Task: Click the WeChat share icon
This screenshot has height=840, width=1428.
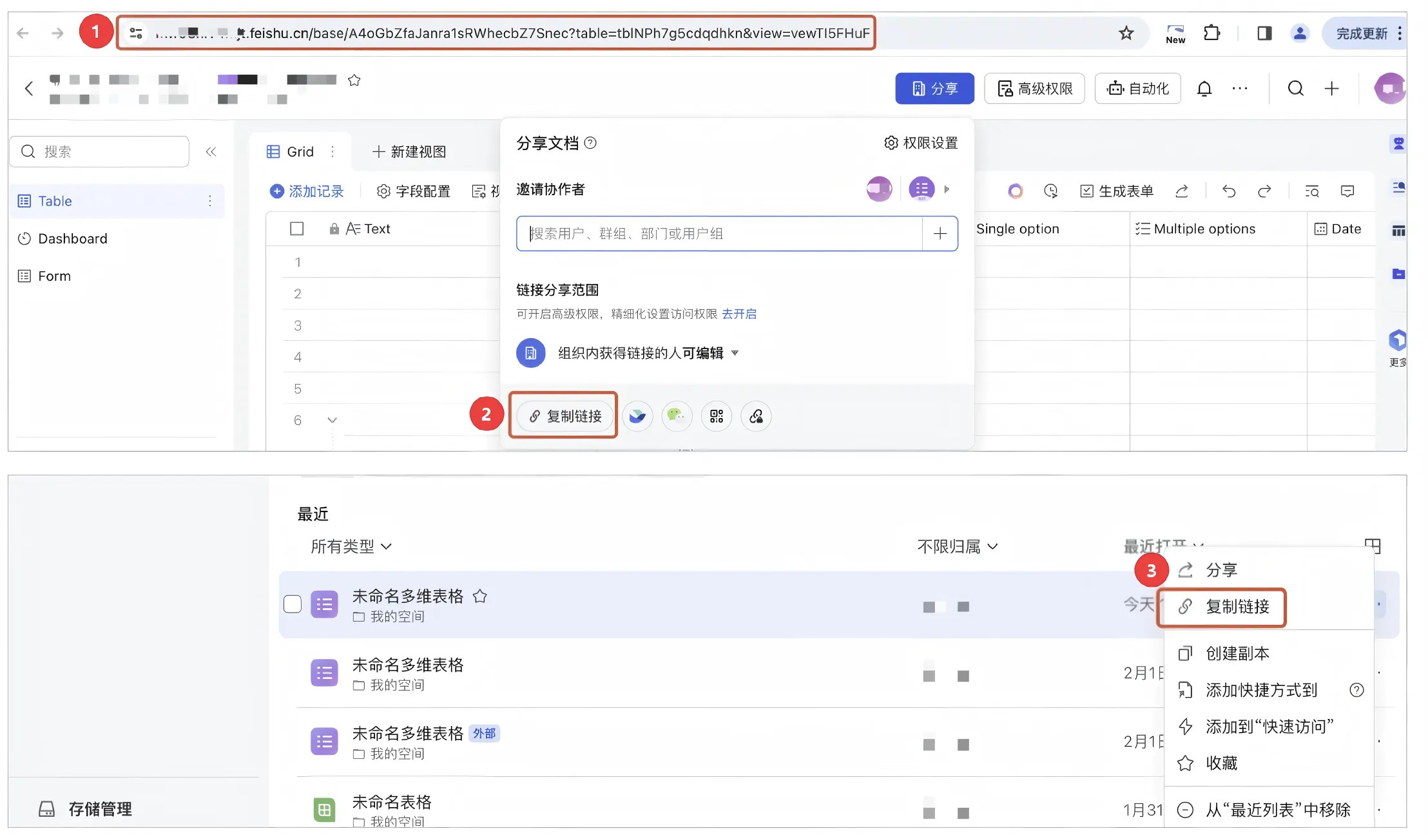Action: [676, 416]
